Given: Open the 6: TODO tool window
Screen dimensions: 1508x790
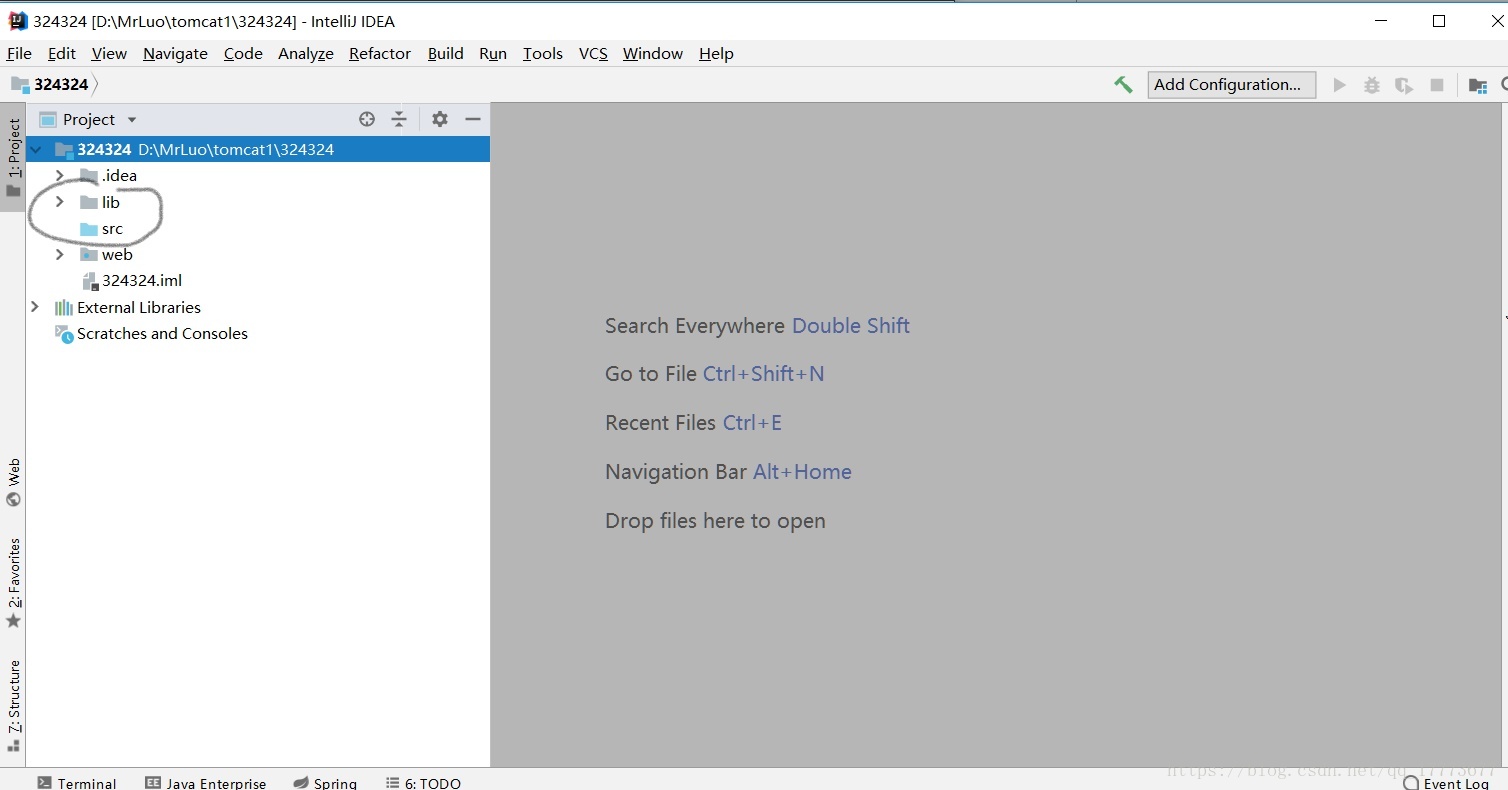Looking at the screenshot, I should (424, 783).
